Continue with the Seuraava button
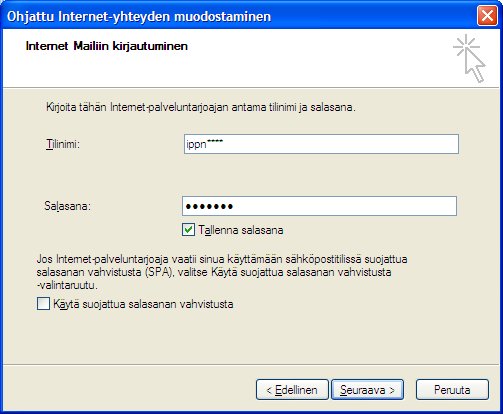The width and height of the screenshot is (503, 414). pyautogui.click(x=367, y=390)
